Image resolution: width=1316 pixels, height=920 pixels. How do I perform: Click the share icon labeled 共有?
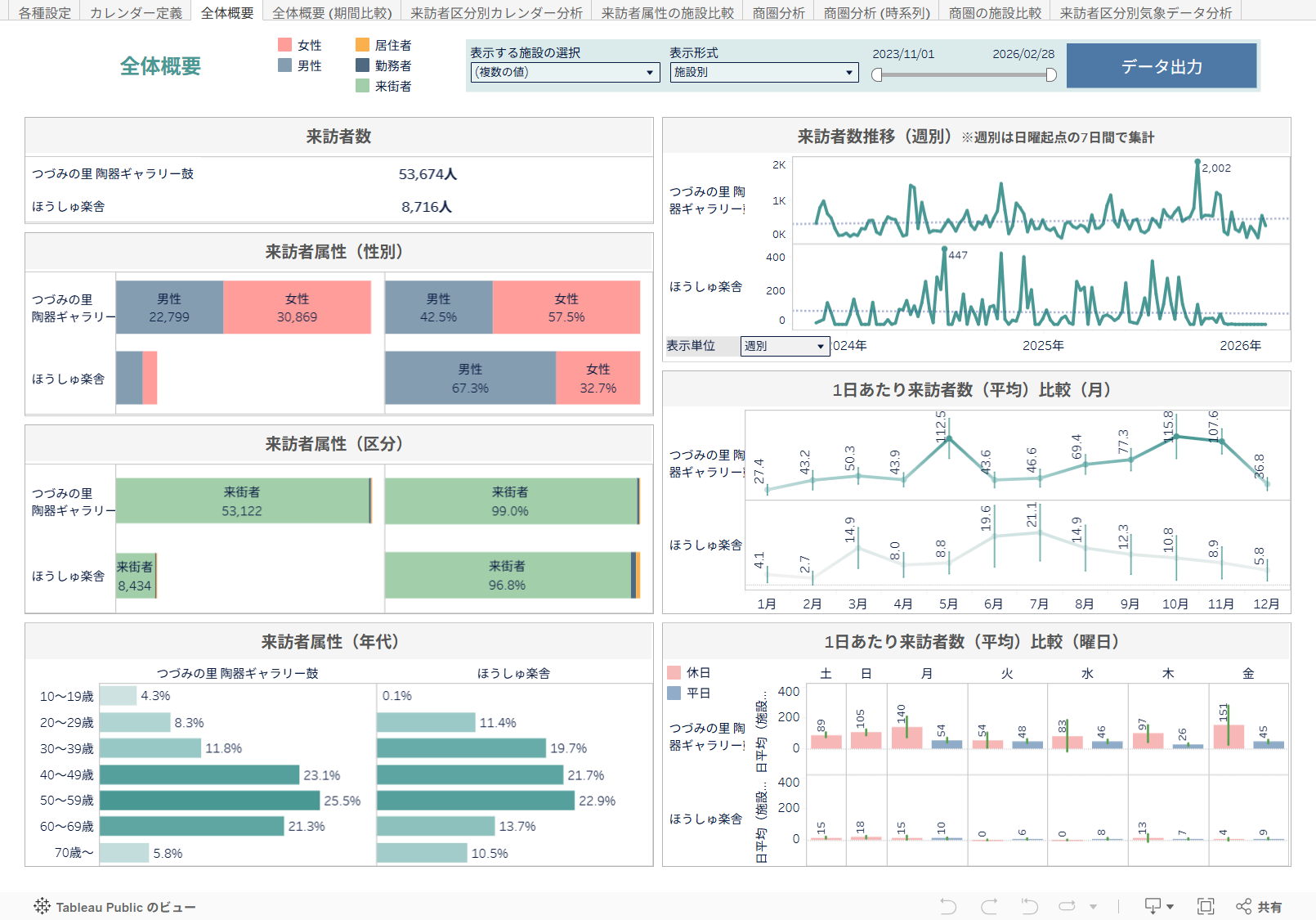click(1259, 906)
